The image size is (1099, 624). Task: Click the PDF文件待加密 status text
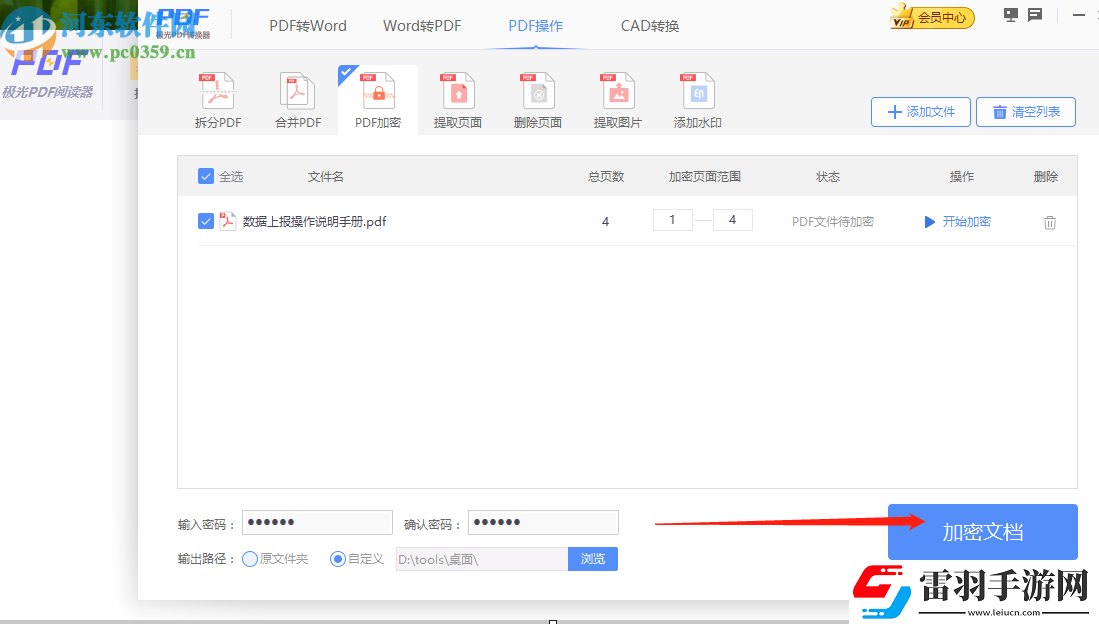[833, 222]
